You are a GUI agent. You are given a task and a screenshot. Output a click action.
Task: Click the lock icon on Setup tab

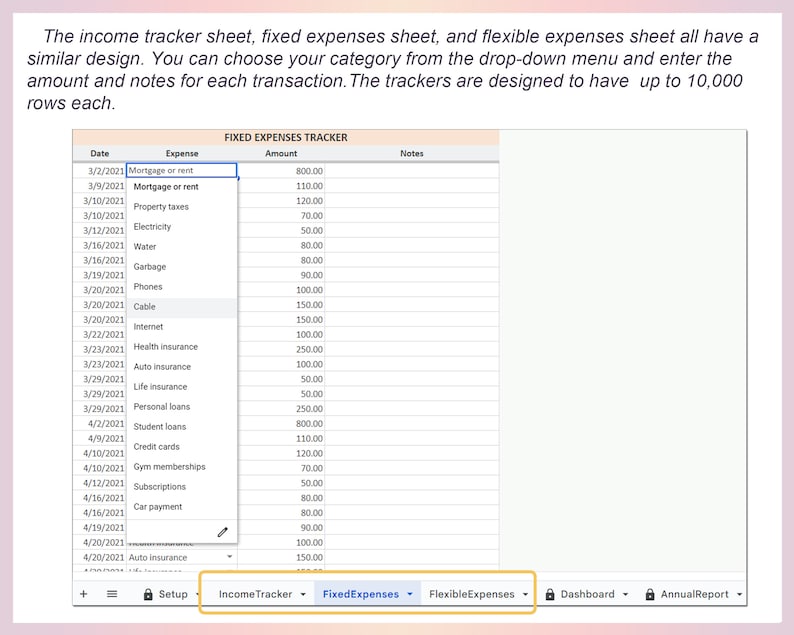coord(148,594)
